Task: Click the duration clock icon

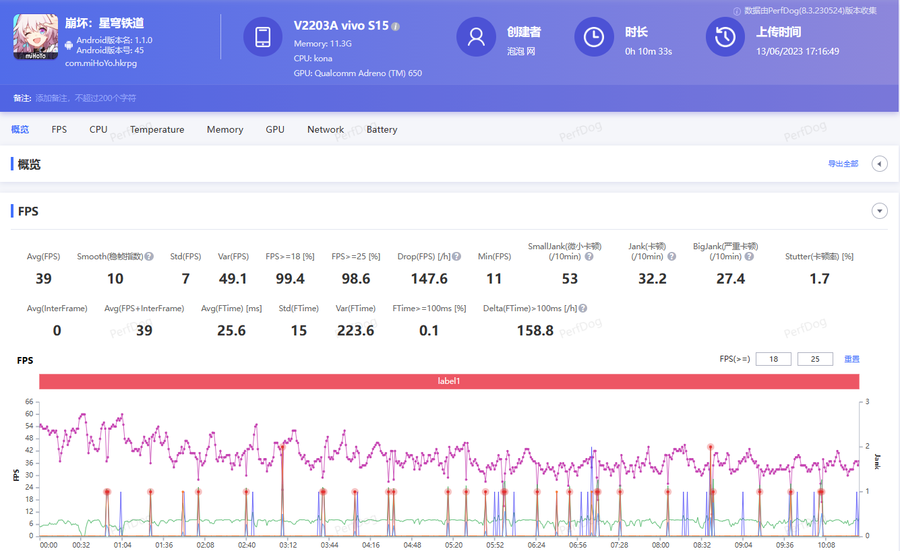Action: click(x=594, y=37)
